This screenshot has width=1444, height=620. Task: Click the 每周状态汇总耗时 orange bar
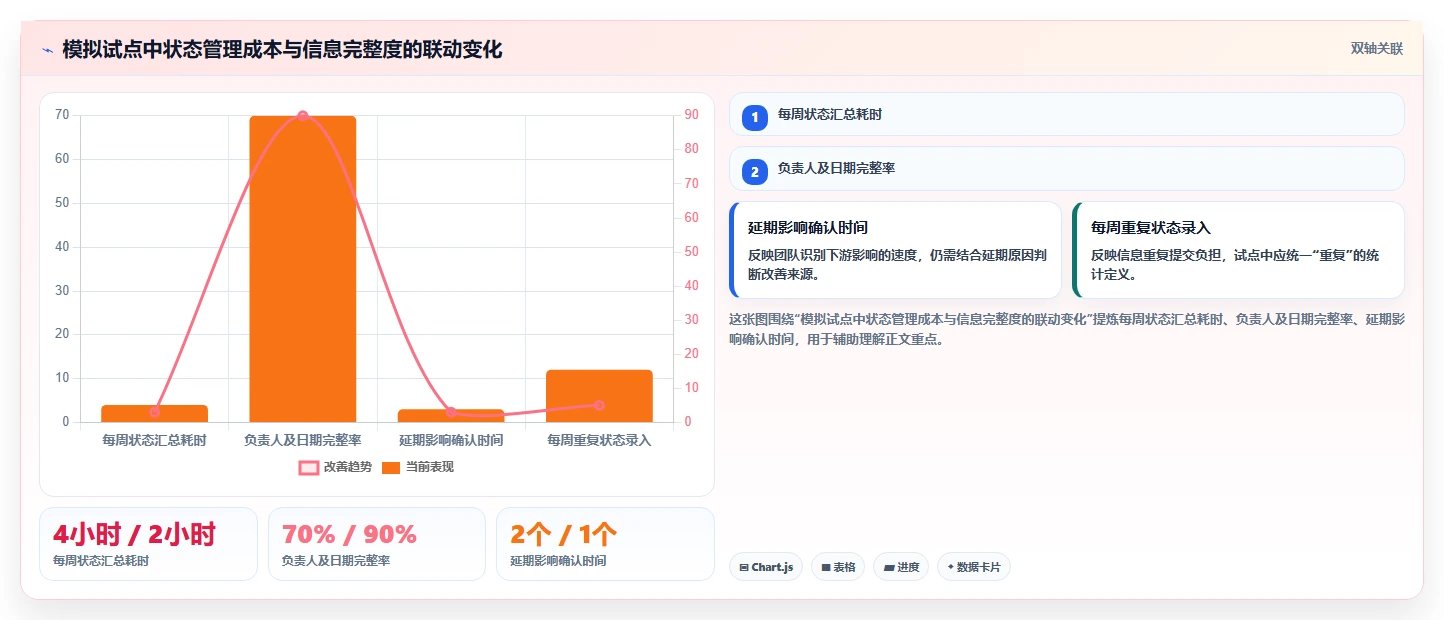pyautogui.click(x=154, y=413)
